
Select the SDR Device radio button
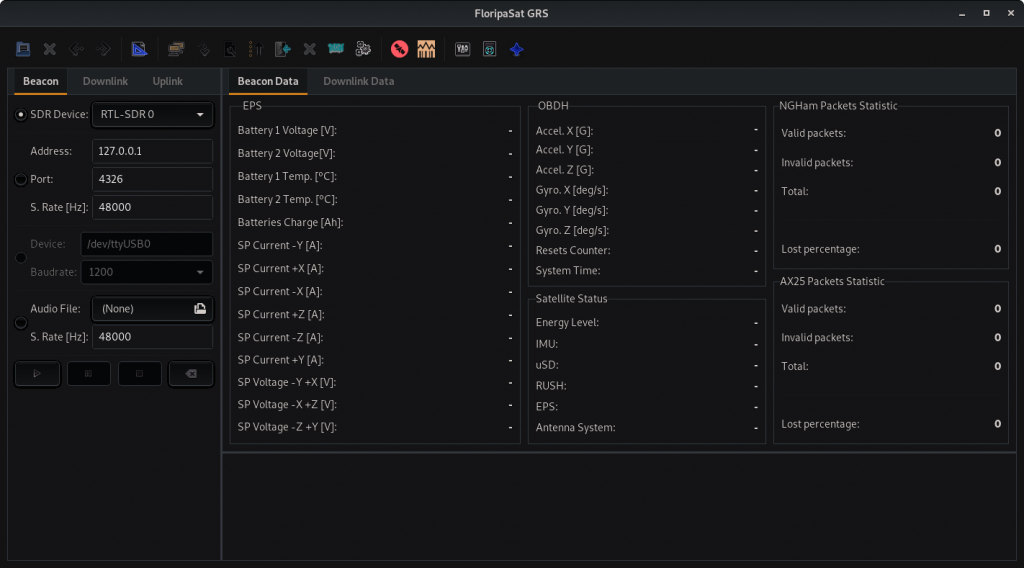[x=21, y=115]
